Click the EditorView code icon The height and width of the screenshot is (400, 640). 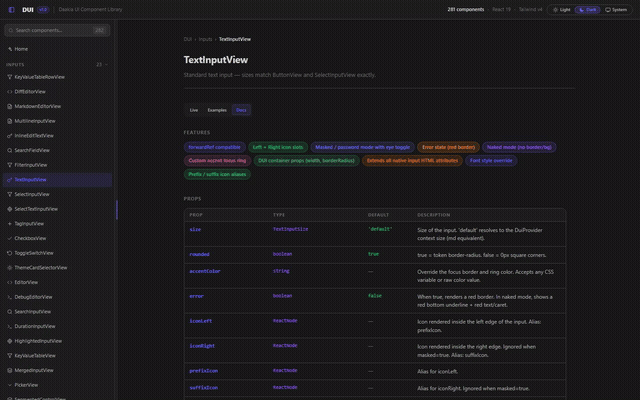coord(10,282)
